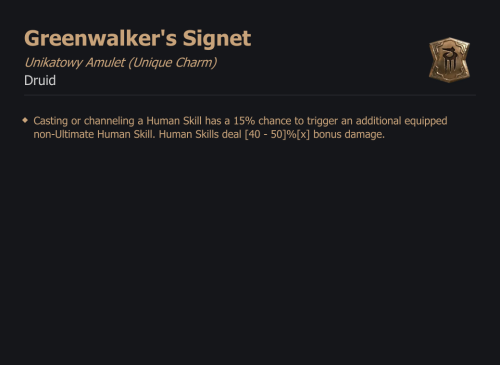Select the Greenwalker's Signet title
This screenshot has width=500, height=365.
click(x=137, y=39)
